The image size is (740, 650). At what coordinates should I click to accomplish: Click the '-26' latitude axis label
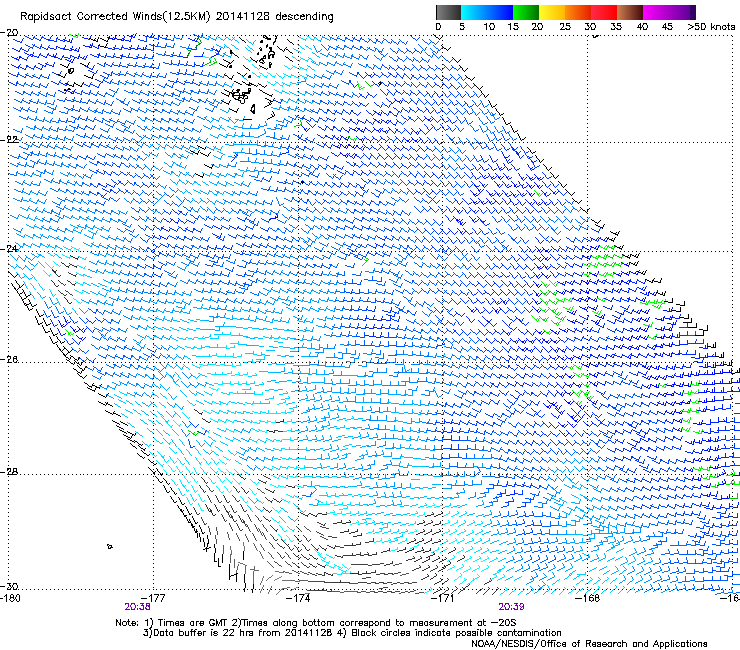tap(9, 360)
